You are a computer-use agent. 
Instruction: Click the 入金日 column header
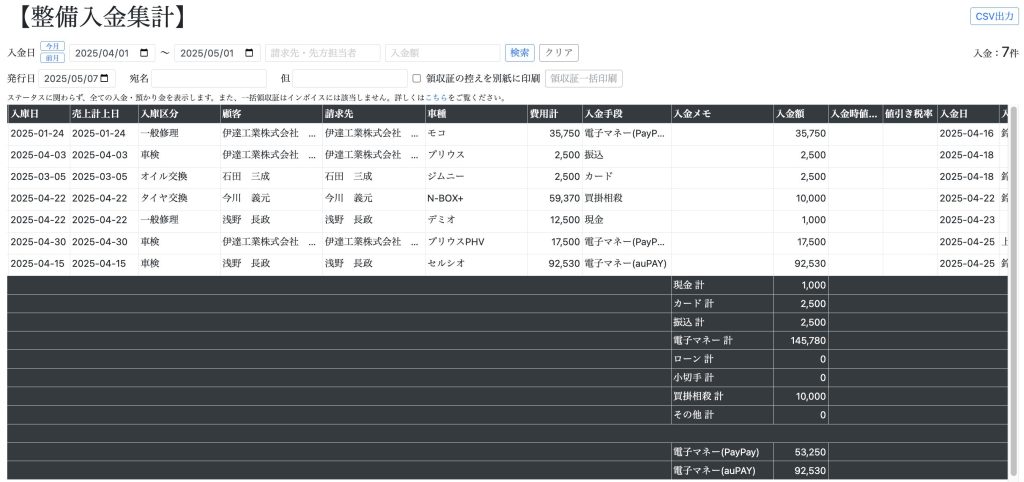pyautogui.click(x=968, y=114)
